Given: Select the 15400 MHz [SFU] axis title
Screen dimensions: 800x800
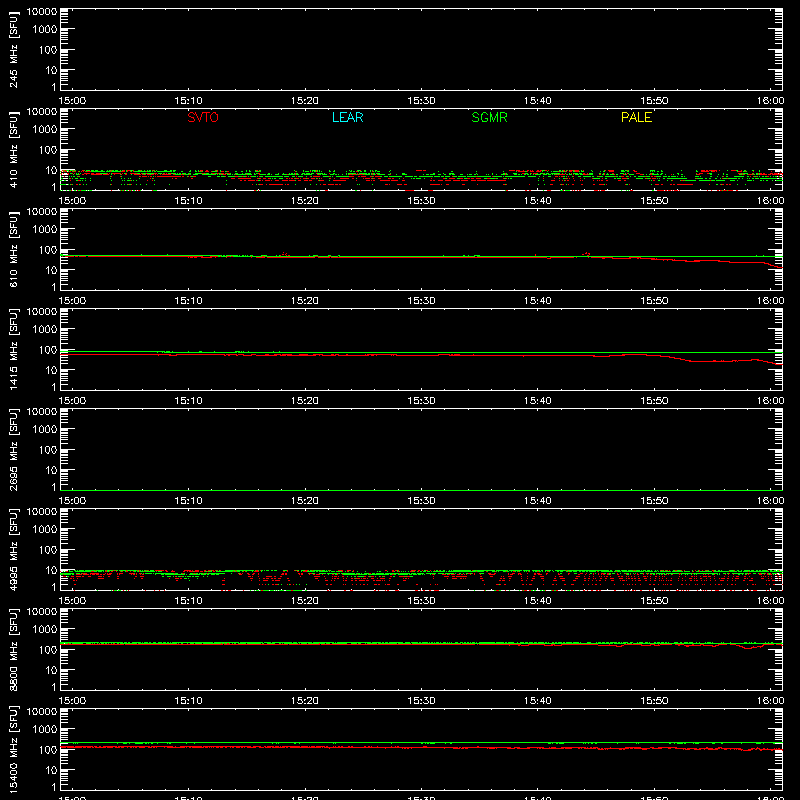Looking at the screenshot, I should click(14, 750).
